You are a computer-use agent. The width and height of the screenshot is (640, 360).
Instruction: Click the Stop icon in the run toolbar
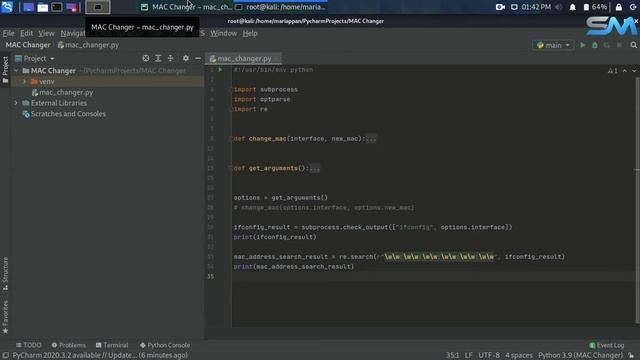click(619, 45)
